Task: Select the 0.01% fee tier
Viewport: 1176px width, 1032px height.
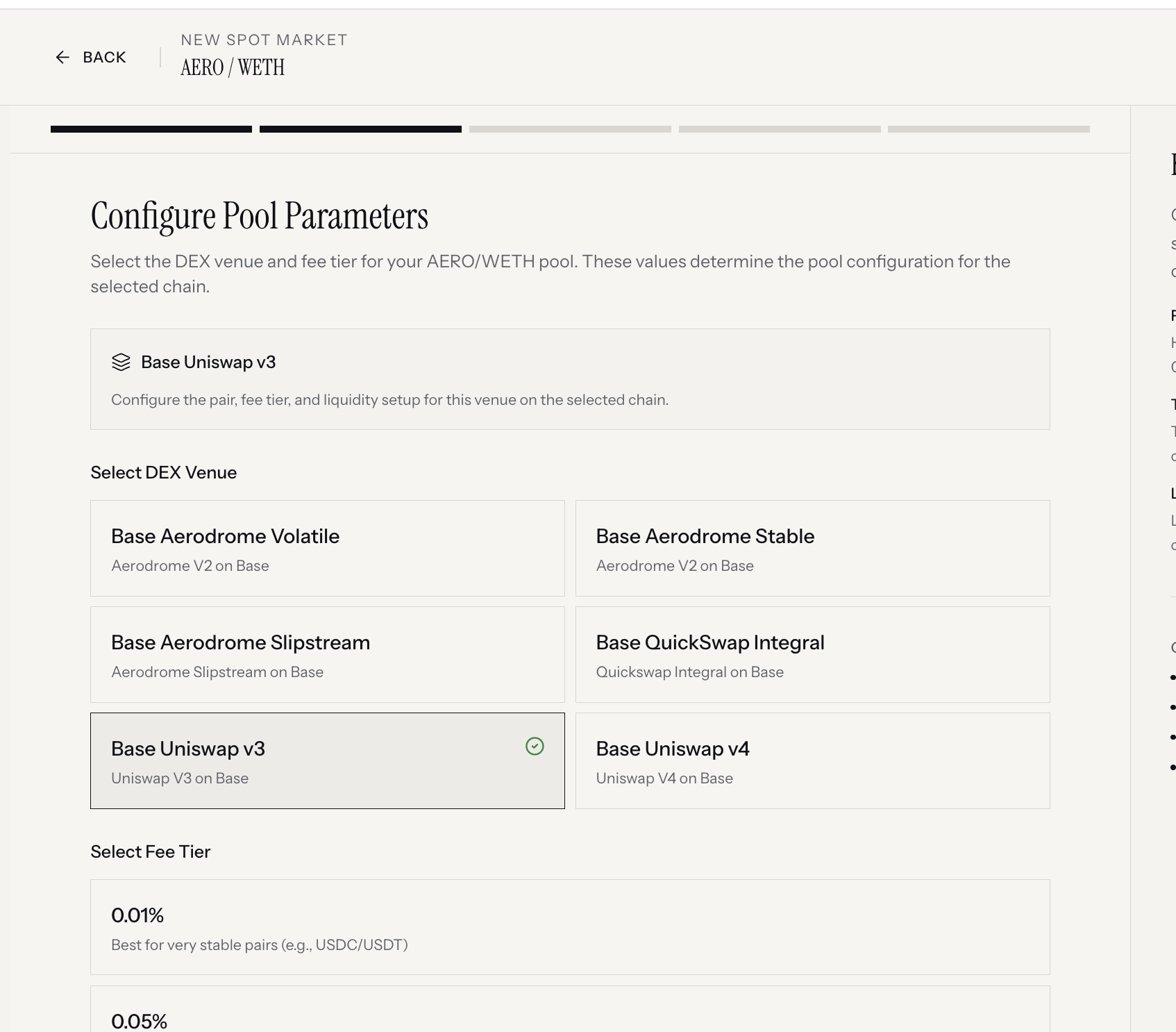Action: pos(570,928)
